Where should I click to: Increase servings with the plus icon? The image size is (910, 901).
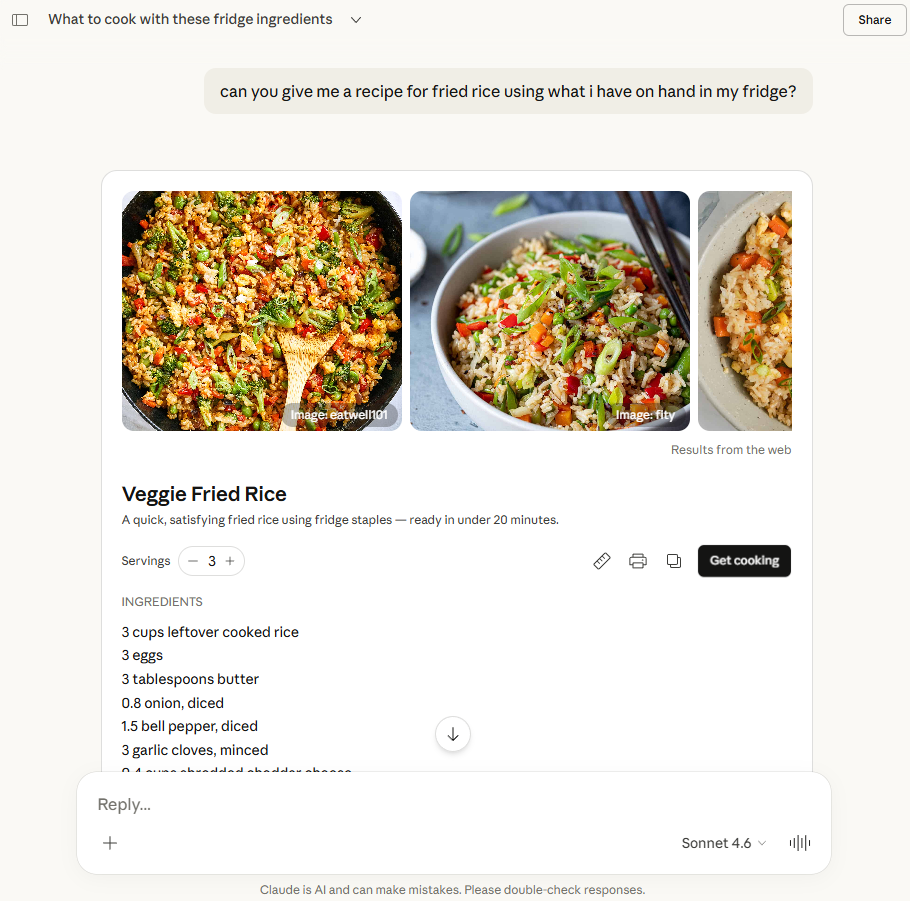point(230,561)
